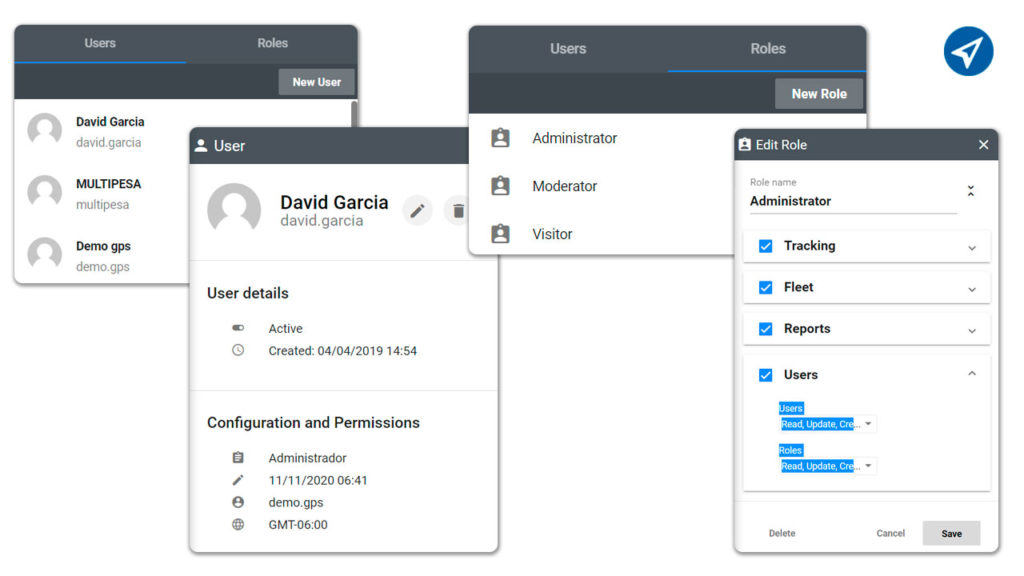Click the Administrator role badge icon

[x=500, y=138]
